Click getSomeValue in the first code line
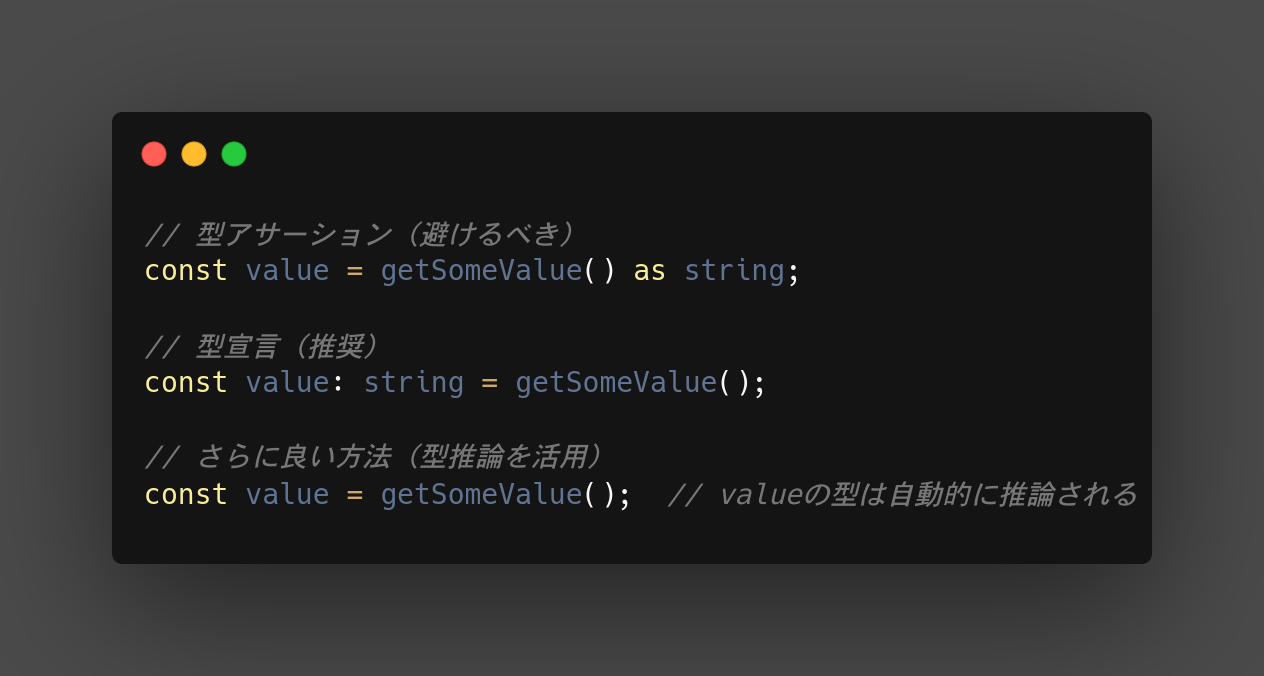 [481, 271]
